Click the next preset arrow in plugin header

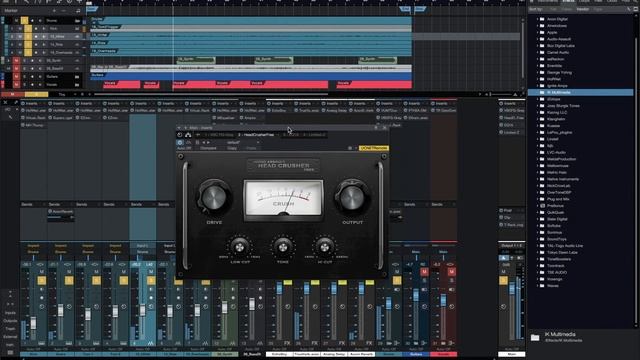pos(209,142)
